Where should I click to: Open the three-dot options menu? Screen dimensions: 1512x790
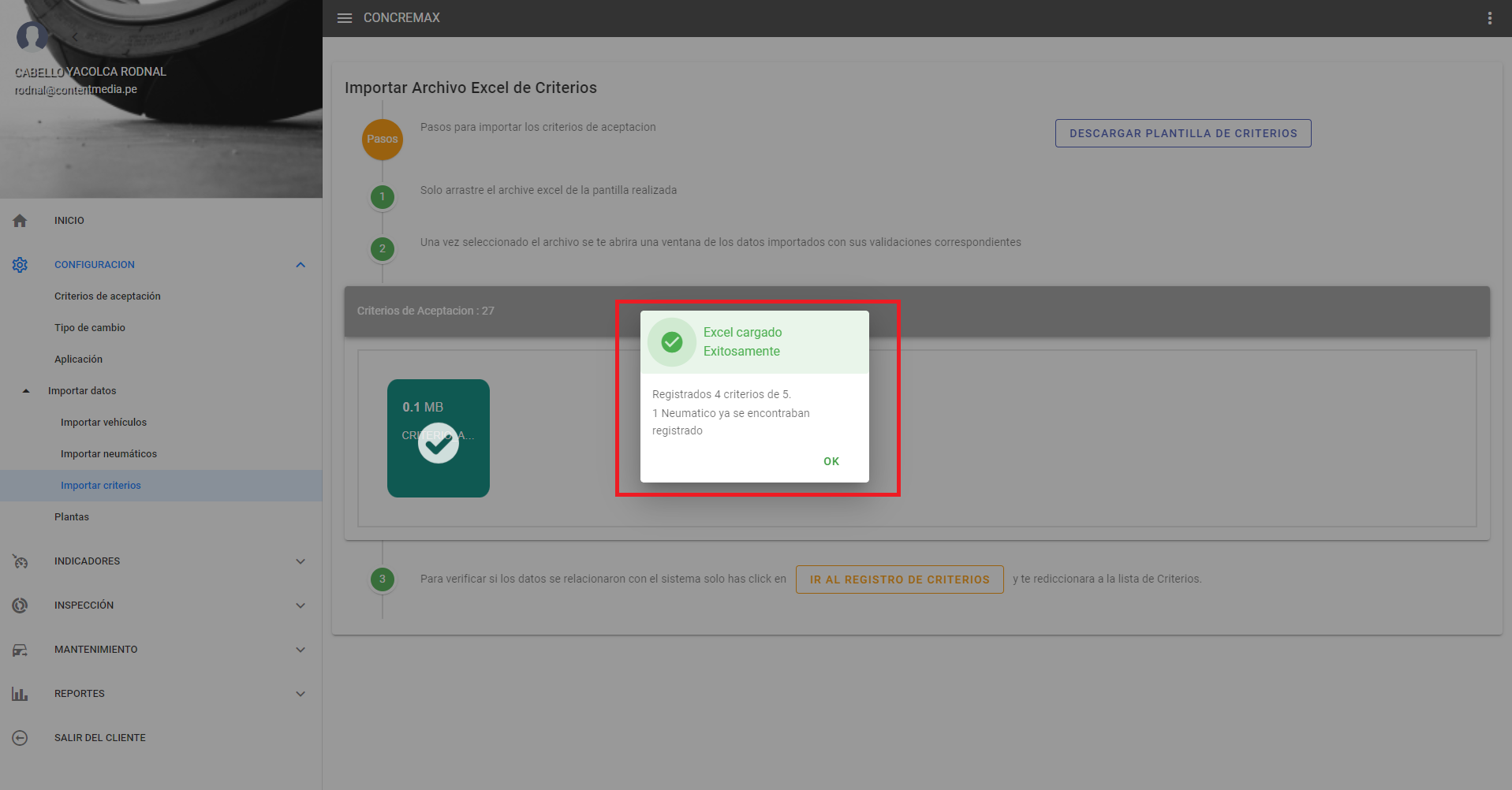1489,18
